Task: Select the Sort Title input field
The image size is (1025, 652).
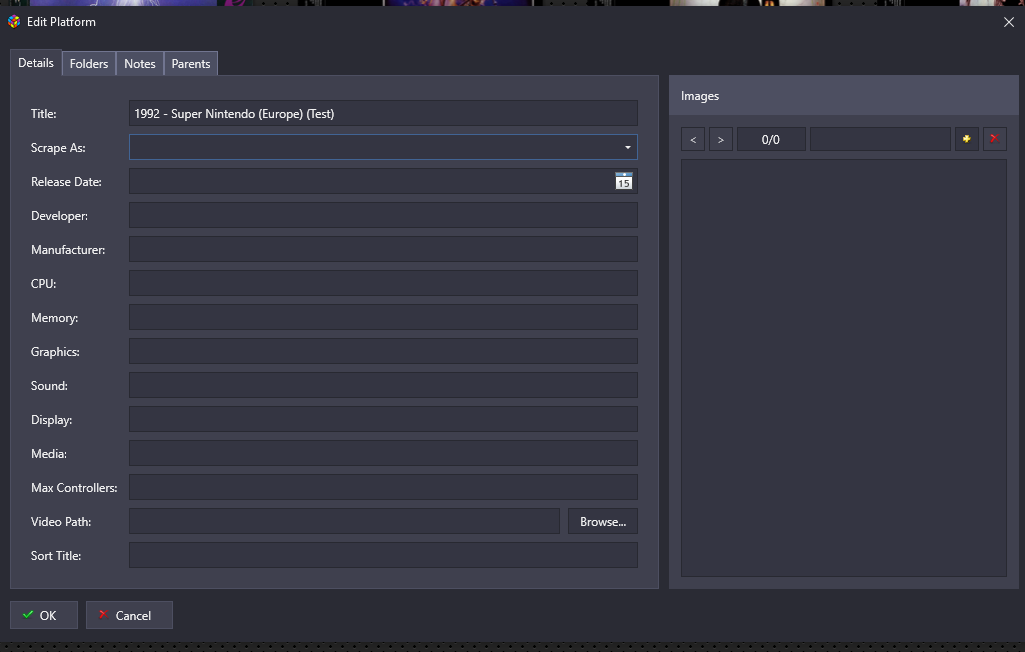Action: coord(383,555)
